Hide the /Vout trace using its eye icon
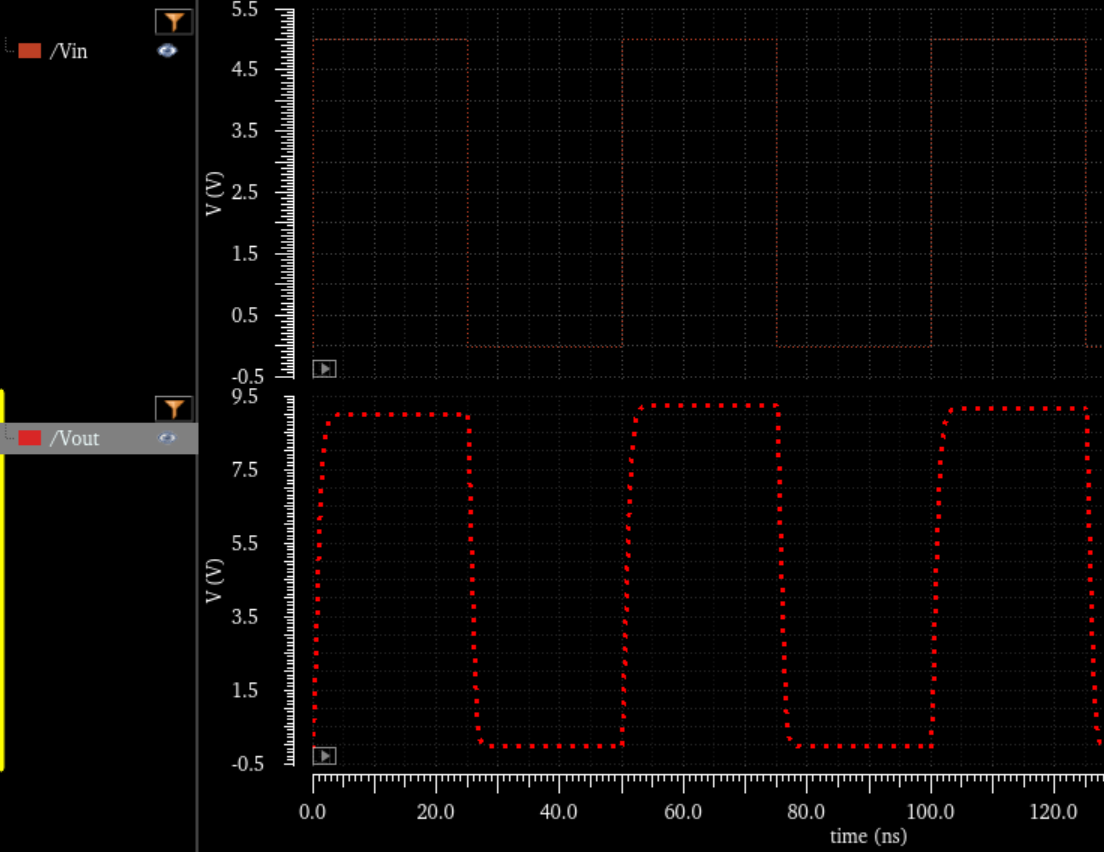 pyautogui.click(x=167, y=437)
